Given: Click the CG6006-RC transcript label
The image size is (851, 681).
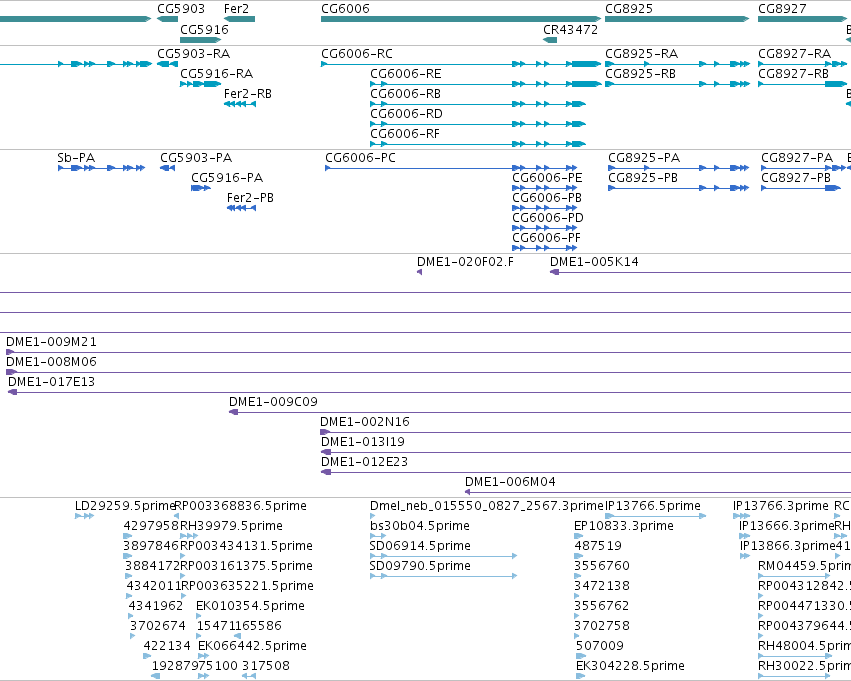Looking at the screenshot, I should pyautogui.click(x=357, y=54).
